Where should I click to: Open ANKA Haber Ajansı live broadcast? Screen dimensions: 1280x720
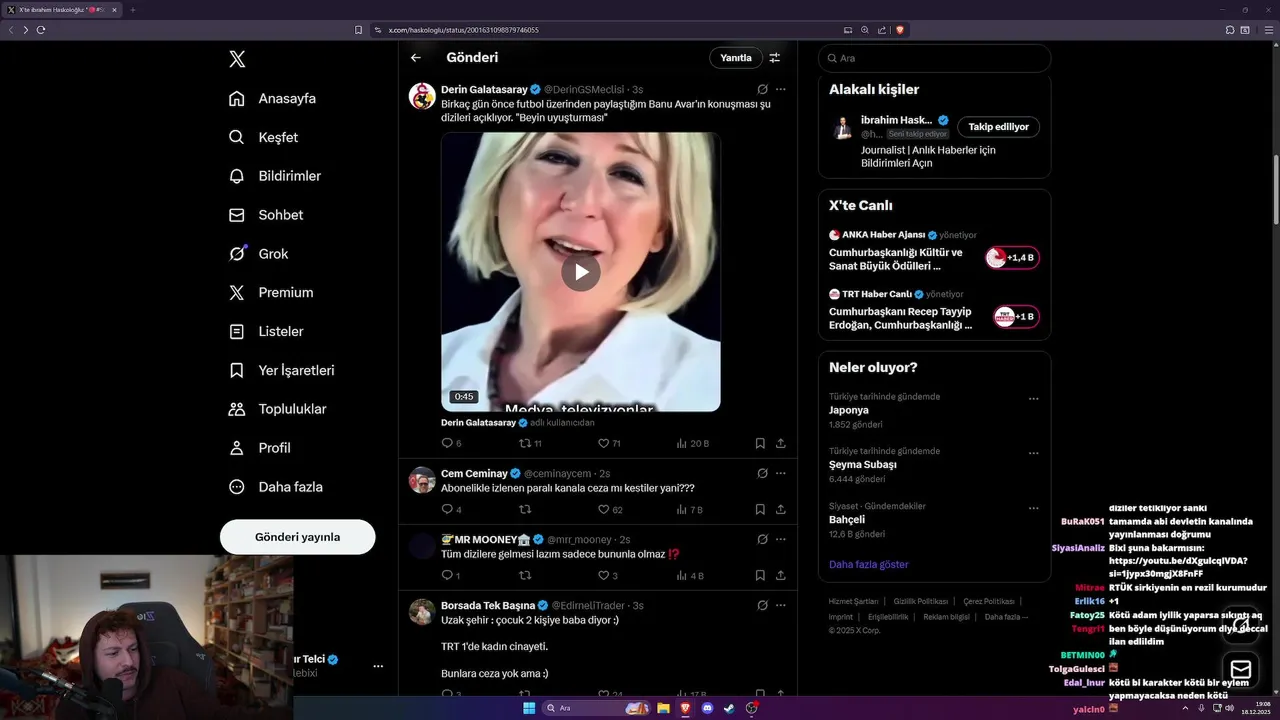click(x=934, y=250)
